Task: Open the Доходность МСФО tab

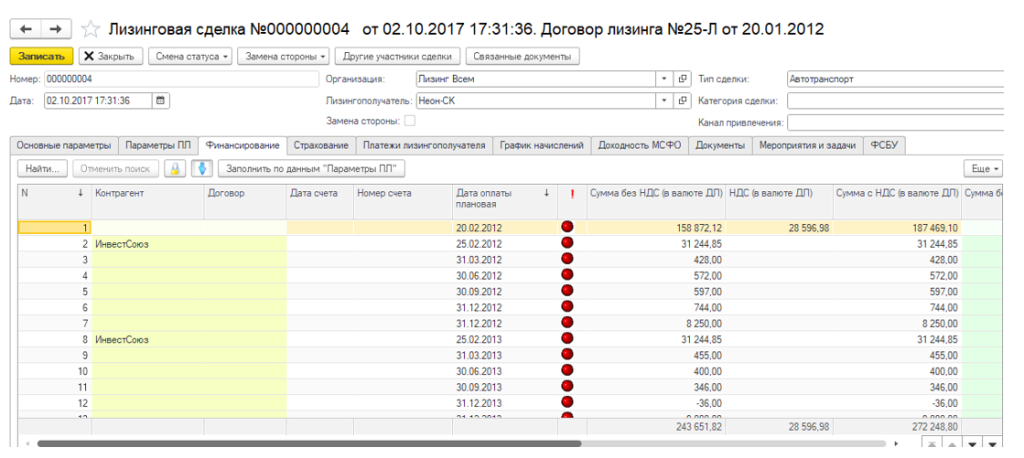Action: [x=639, y=146]
